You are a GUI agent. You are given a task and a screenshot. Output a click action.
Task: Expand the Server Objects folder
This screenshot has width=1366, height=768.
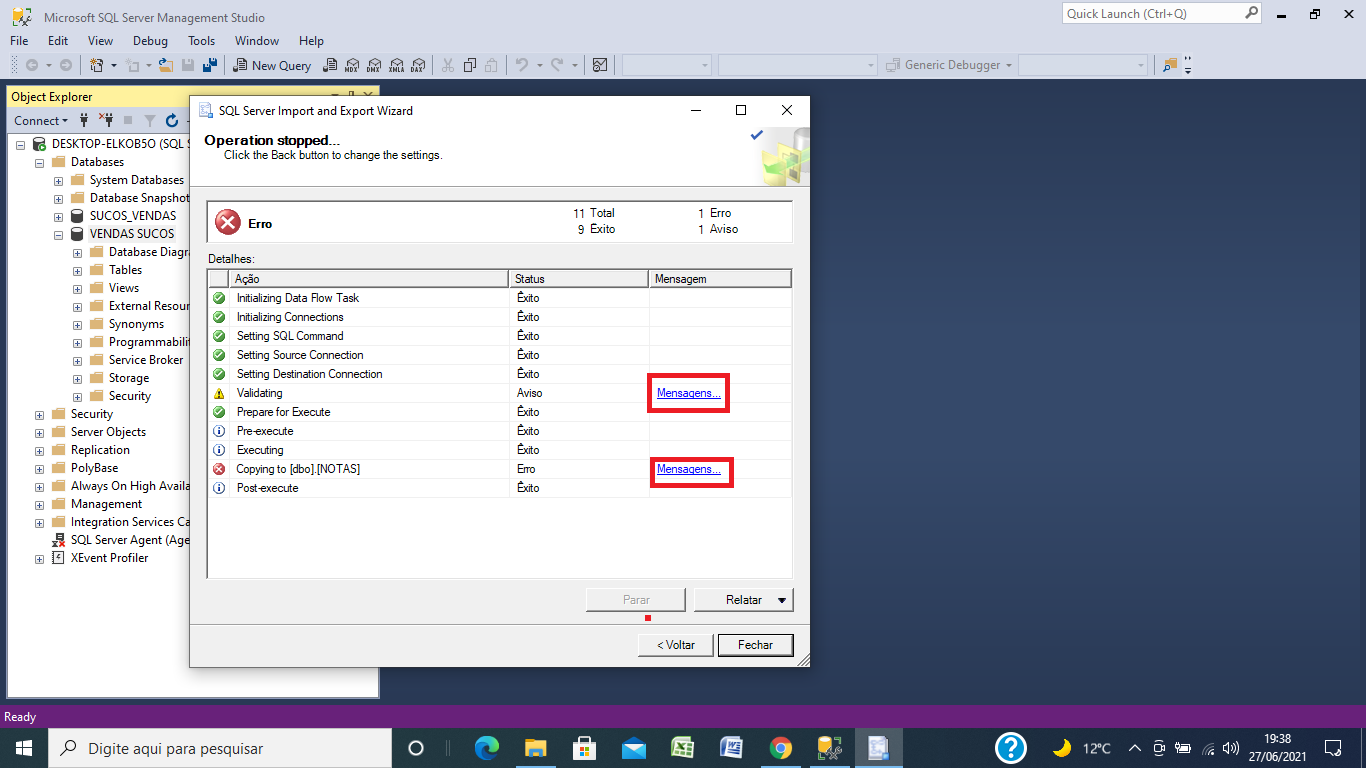coord(40,432)
